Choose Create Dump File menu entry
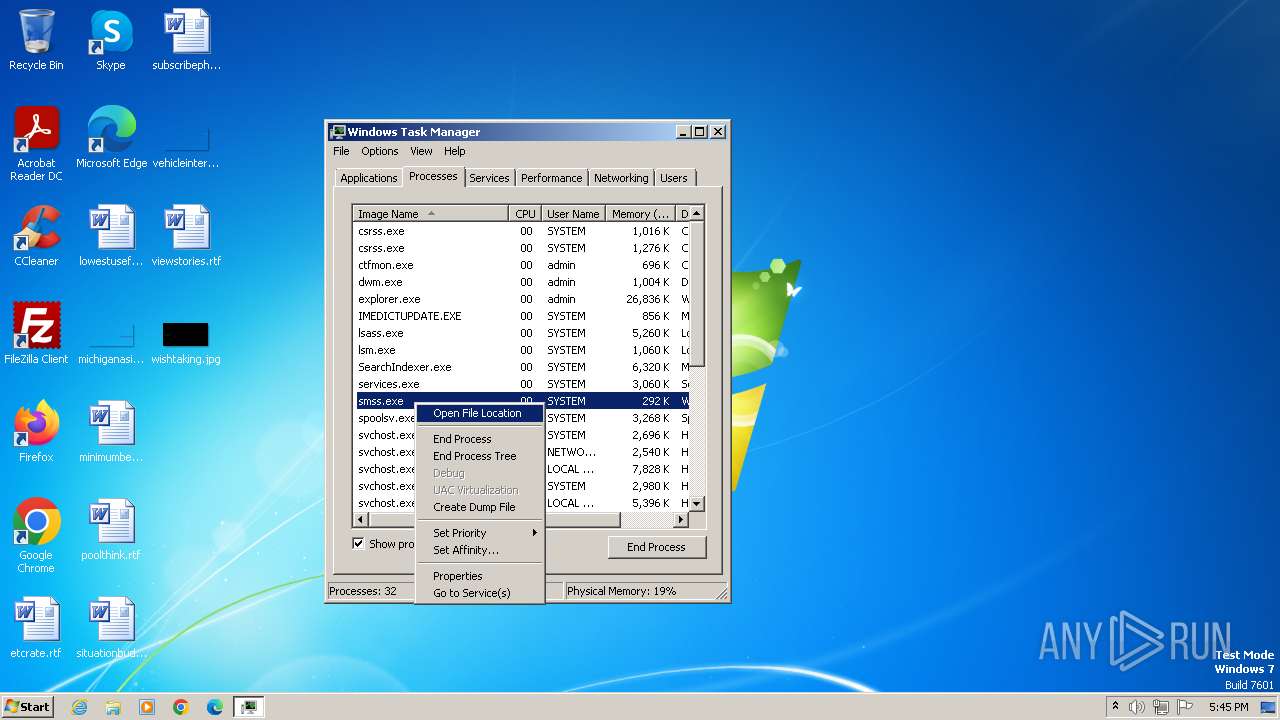 click(478, 507)
